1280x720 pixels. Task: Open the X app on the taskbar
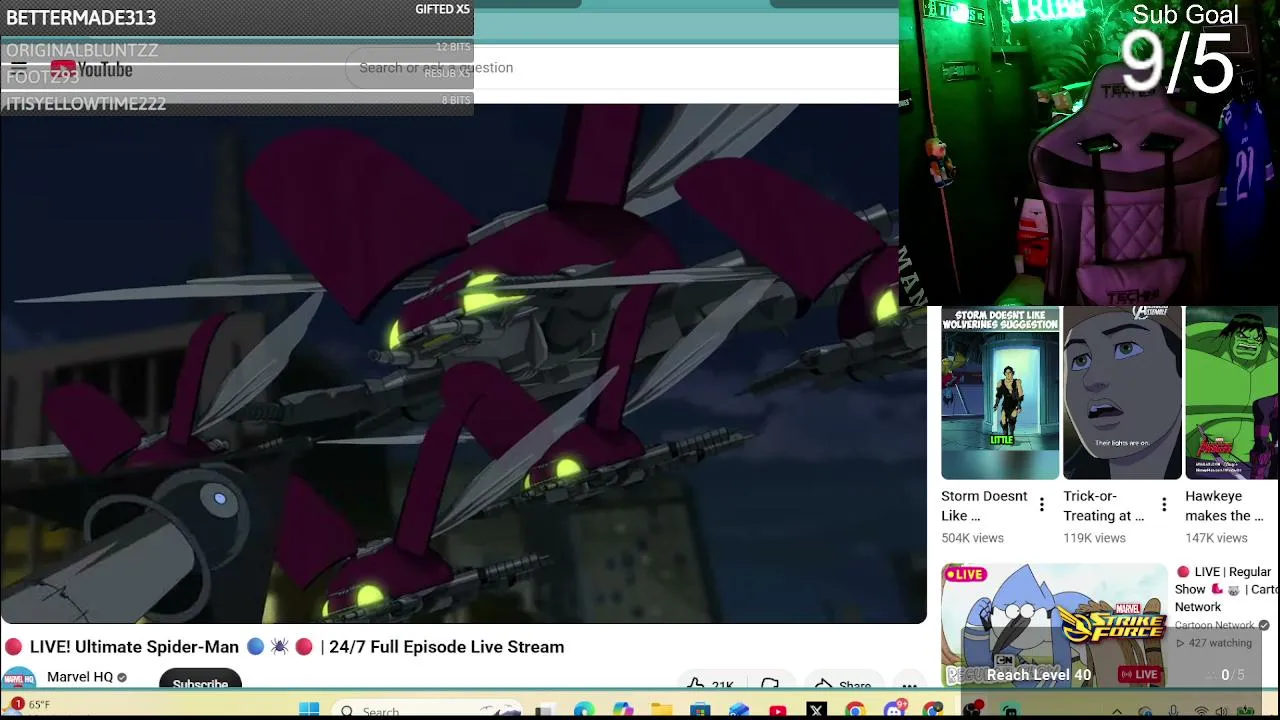pos(816,711)
